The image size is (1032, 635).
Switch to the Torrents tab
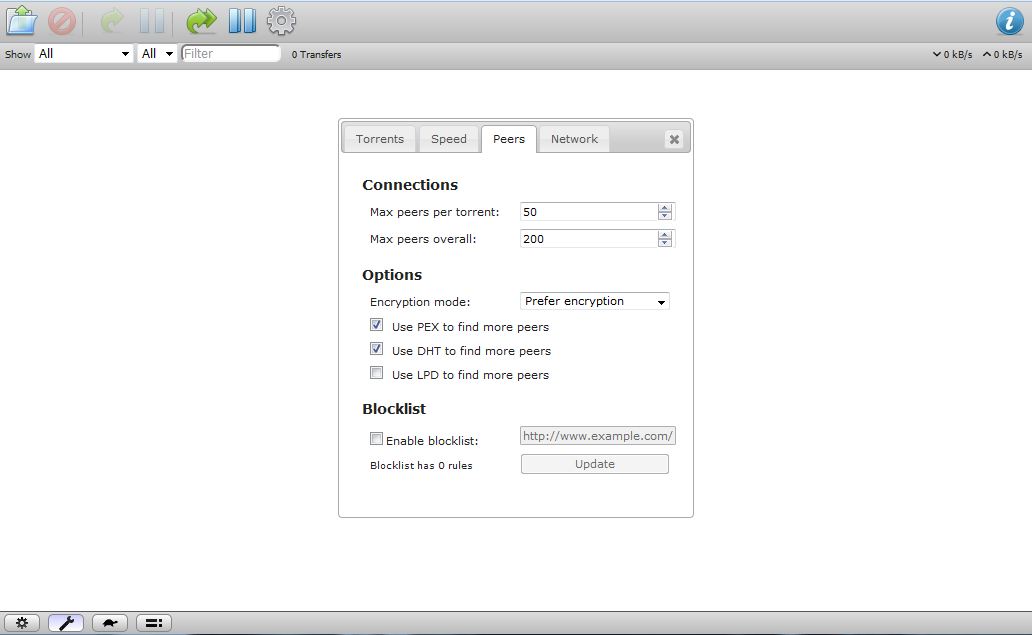pos(380,139)
